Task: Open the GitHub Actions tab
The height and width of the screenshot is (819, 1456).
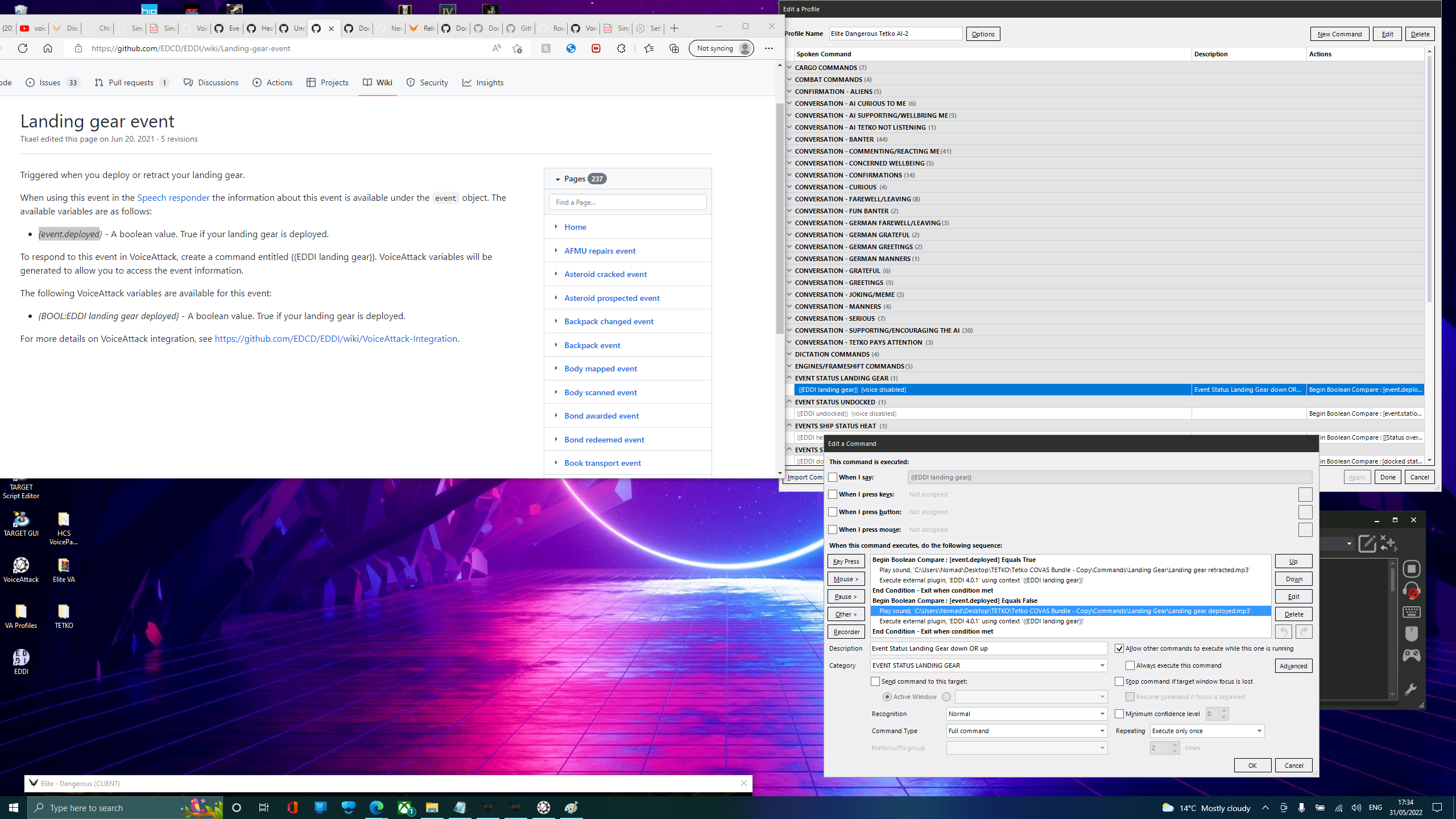Action: (272, 82)
